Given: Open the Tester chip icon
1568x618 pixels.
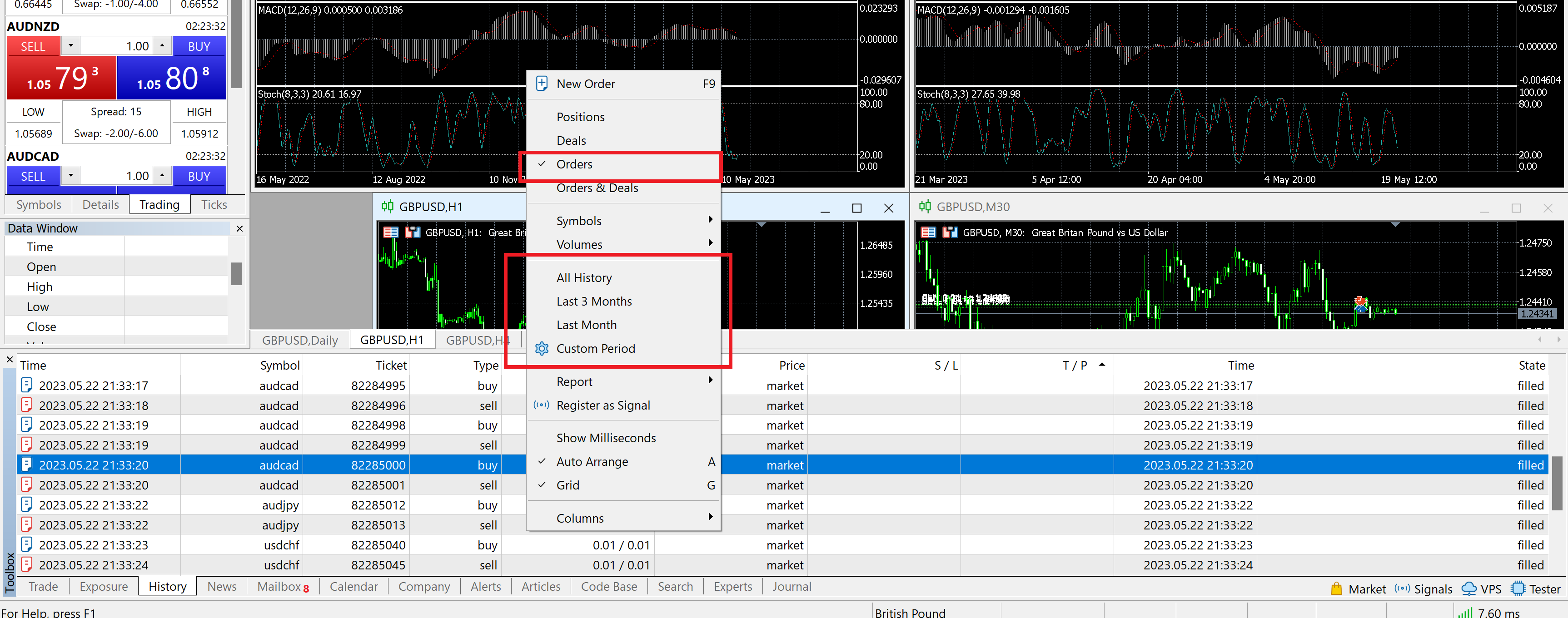Looking at the screenshot, I should [x=1518, y=588].
